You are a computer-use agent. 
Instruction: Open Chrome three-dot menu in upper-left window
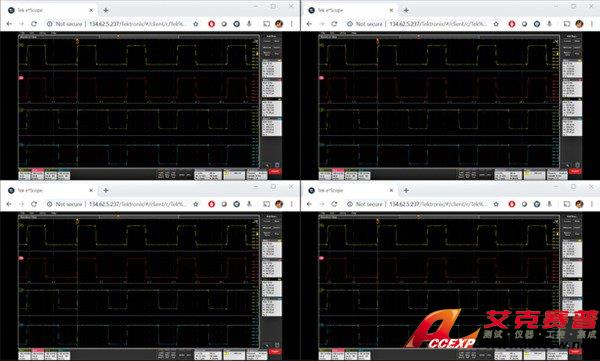tap(292, 24)
